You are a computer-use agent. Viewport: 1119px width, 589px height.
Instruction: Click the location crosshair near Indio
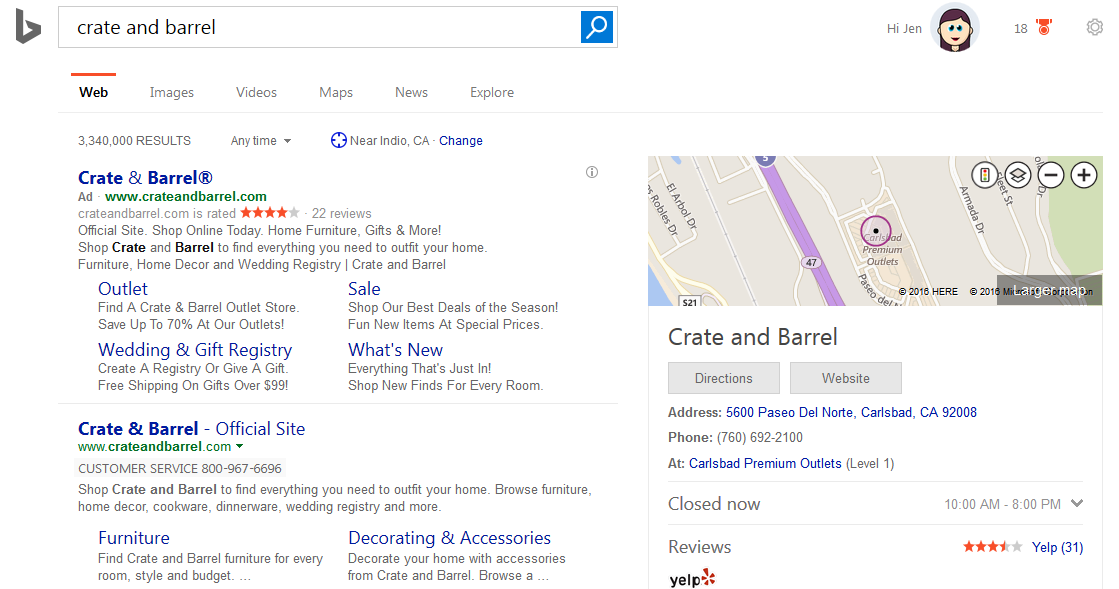[x=340, y=140]
